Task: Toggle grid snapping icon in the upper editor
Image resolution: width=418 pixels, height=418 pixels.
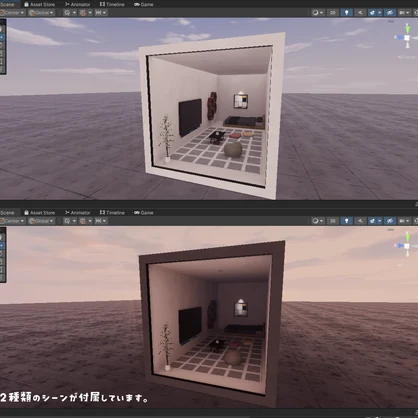Action: (83, 13)
